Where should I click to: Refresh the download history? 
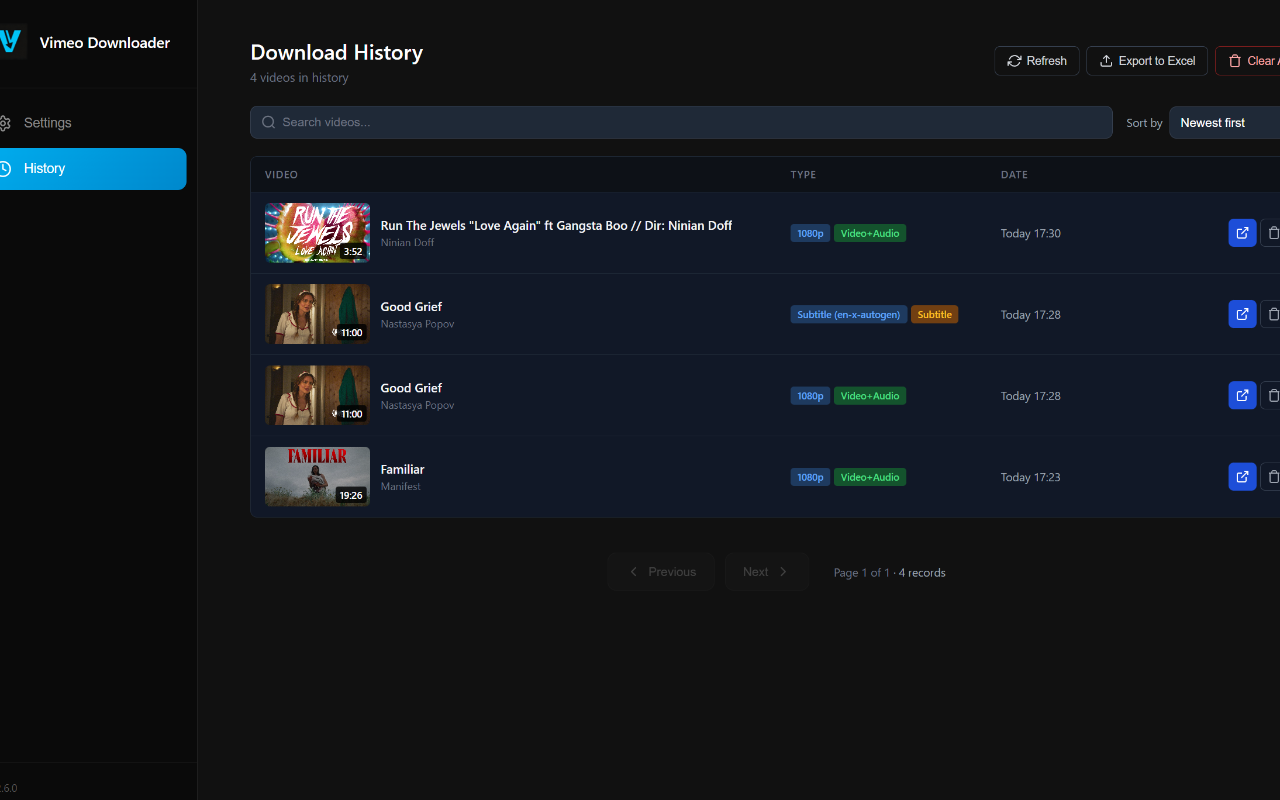click(x=1037, y=61)
